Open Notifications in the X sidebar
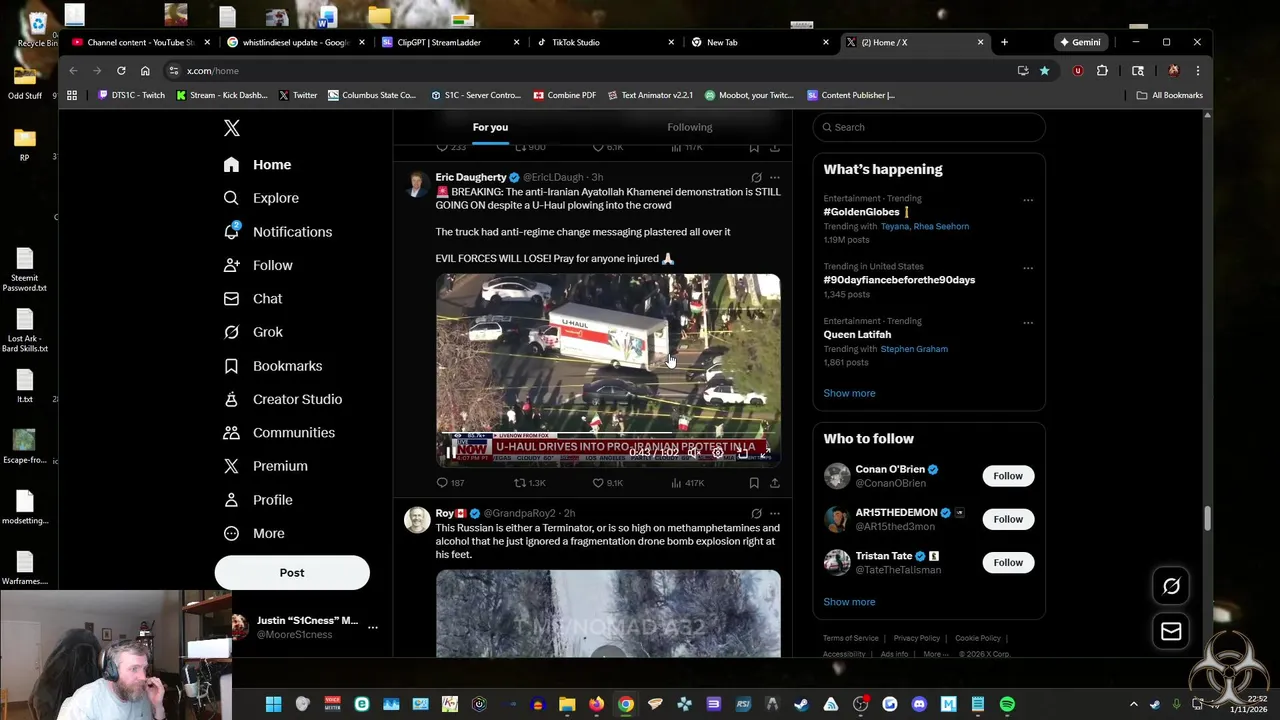The height and width of the screenshot is (720, 1280). pyautogui.click(x=278, y=232)
